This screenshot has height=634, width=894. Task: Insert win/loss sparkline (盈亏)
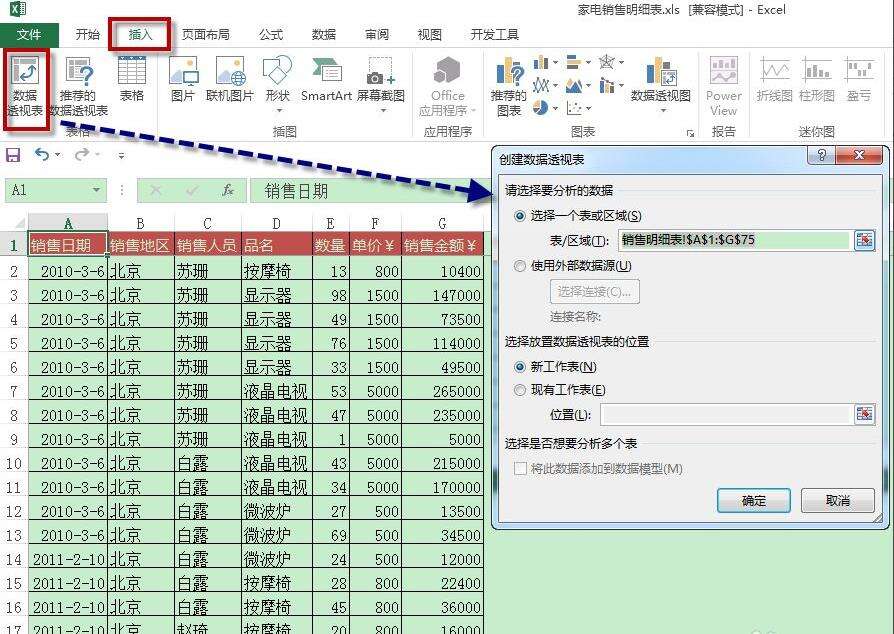pyautogui.click(x=858, y=79)
